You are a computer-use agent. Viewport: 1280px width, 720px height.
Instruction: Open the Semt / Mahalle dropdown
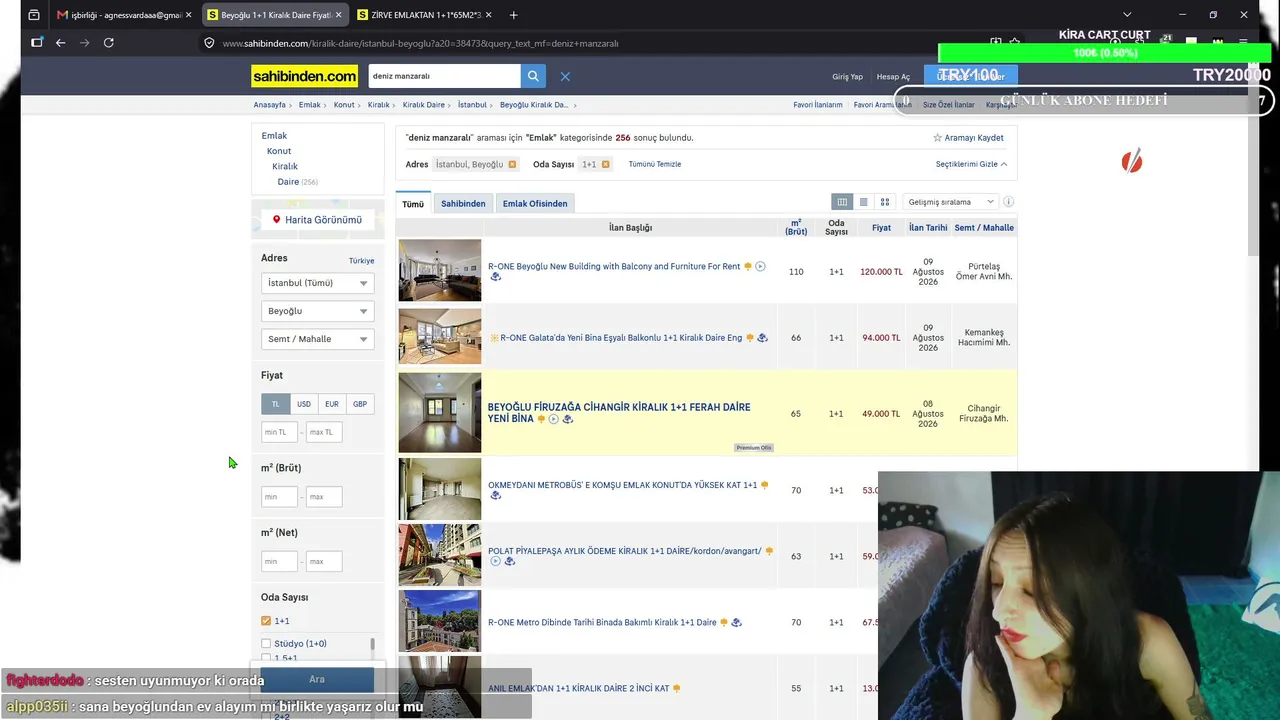click(317, 339)
